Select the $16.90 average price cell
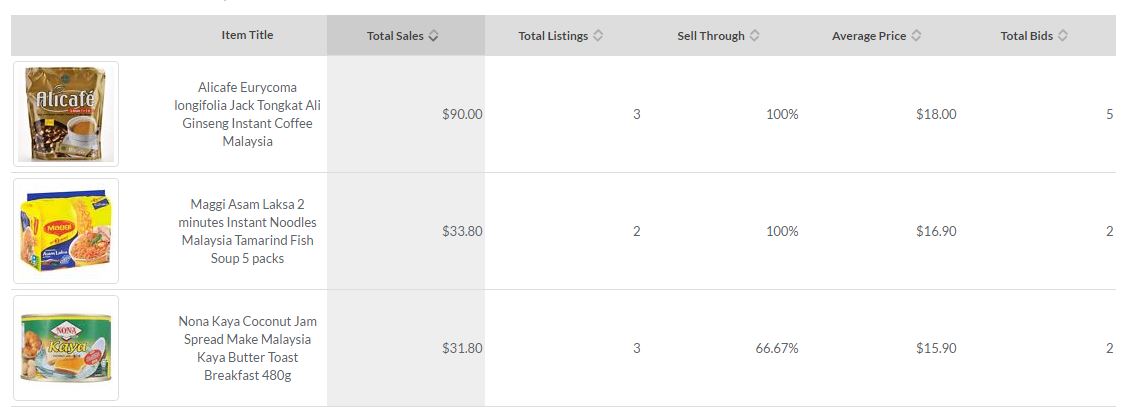The image size is (1137, 407). pos(936,231)
